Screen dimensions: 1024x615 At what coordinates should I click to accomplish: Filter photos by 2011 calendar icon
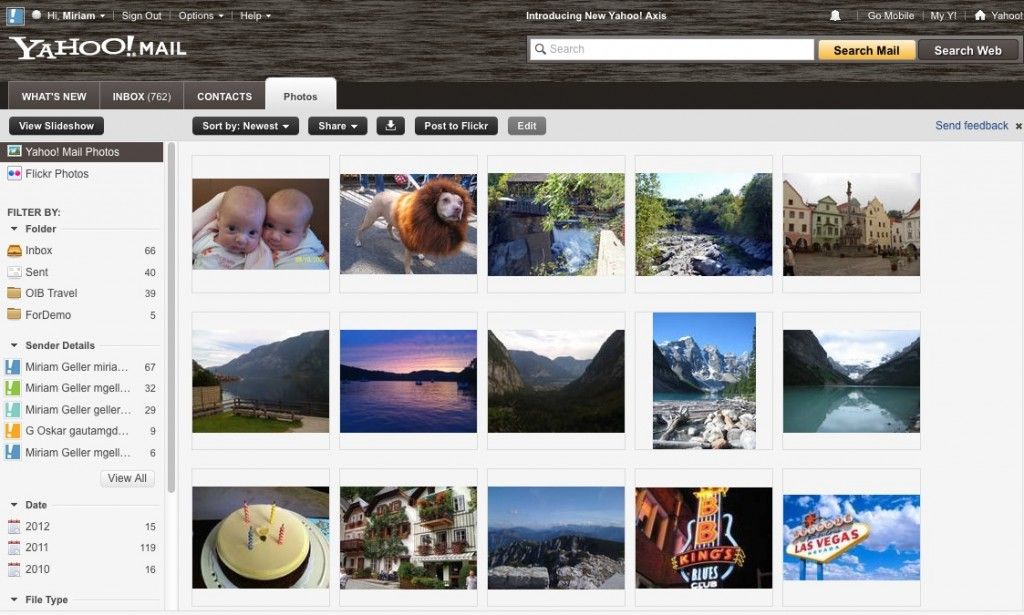click(x=14, y=548)
